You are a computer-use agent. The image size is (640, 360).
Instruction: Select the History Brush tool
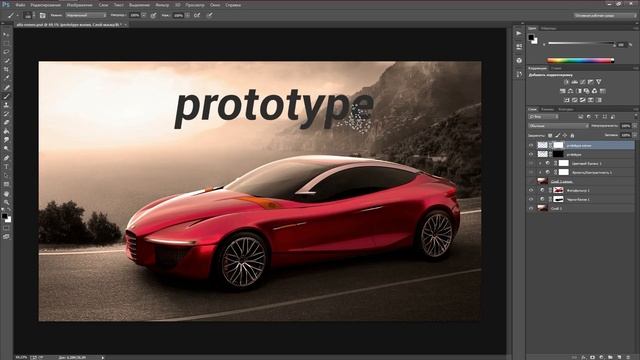6,114
